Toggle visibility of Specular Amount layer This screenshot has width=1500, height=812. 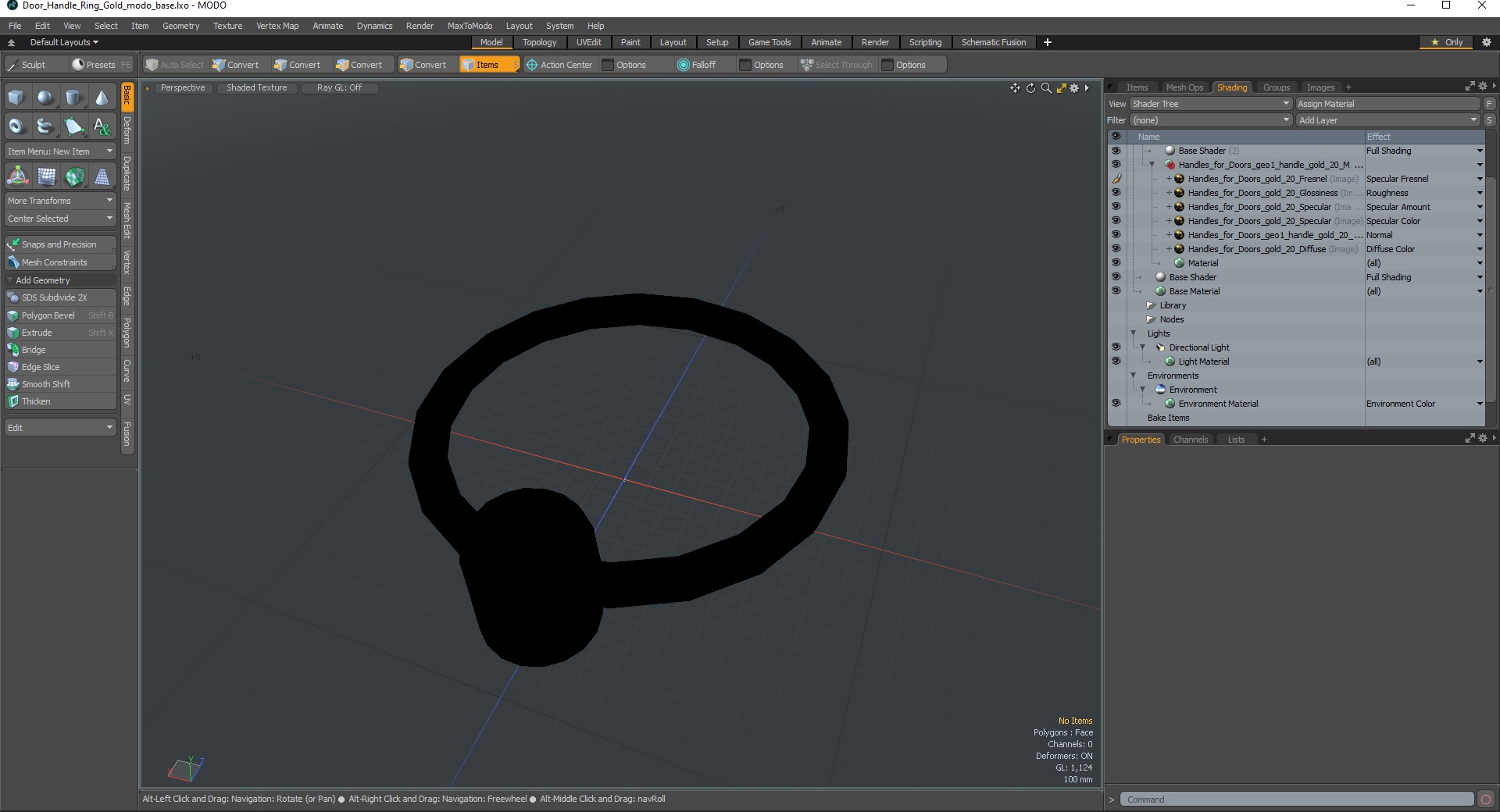pos(1116,207)
